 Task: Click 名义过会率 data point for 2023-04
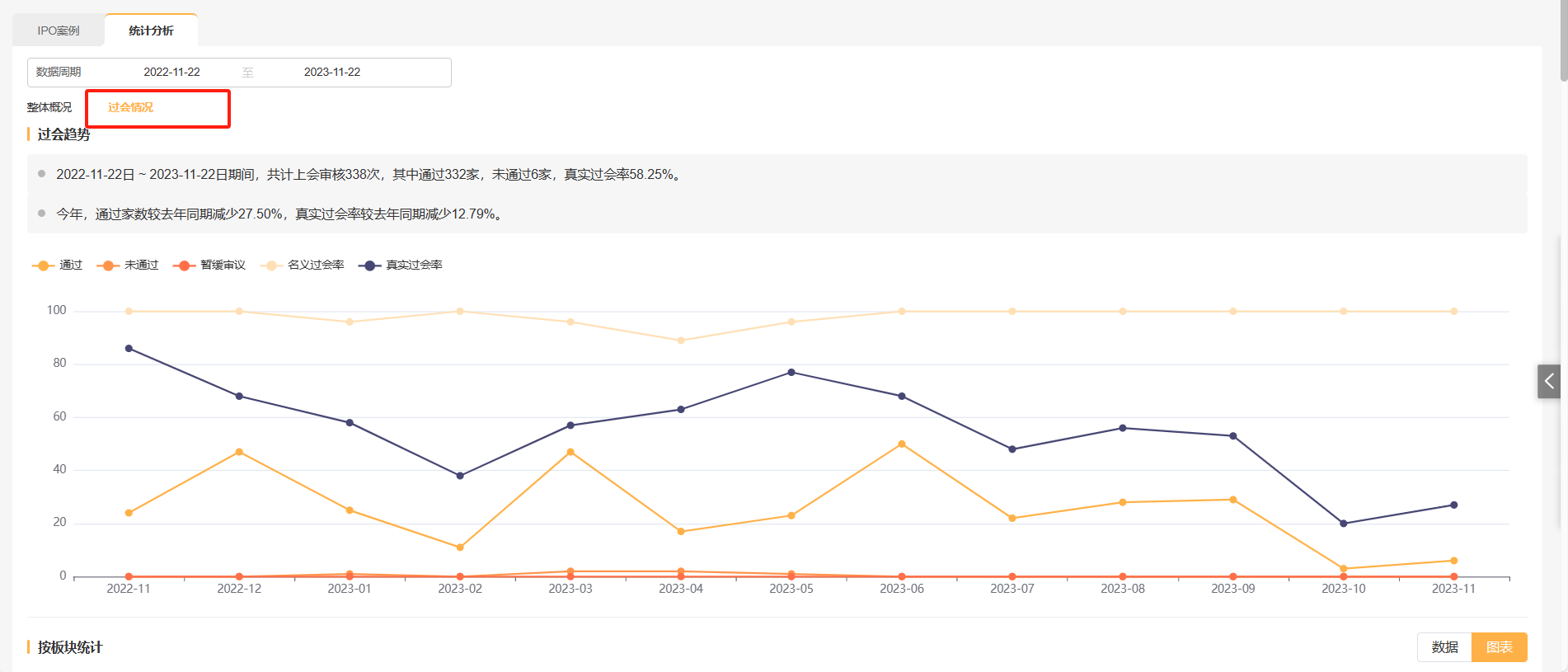pyautogui.click(x=681, y=341)
